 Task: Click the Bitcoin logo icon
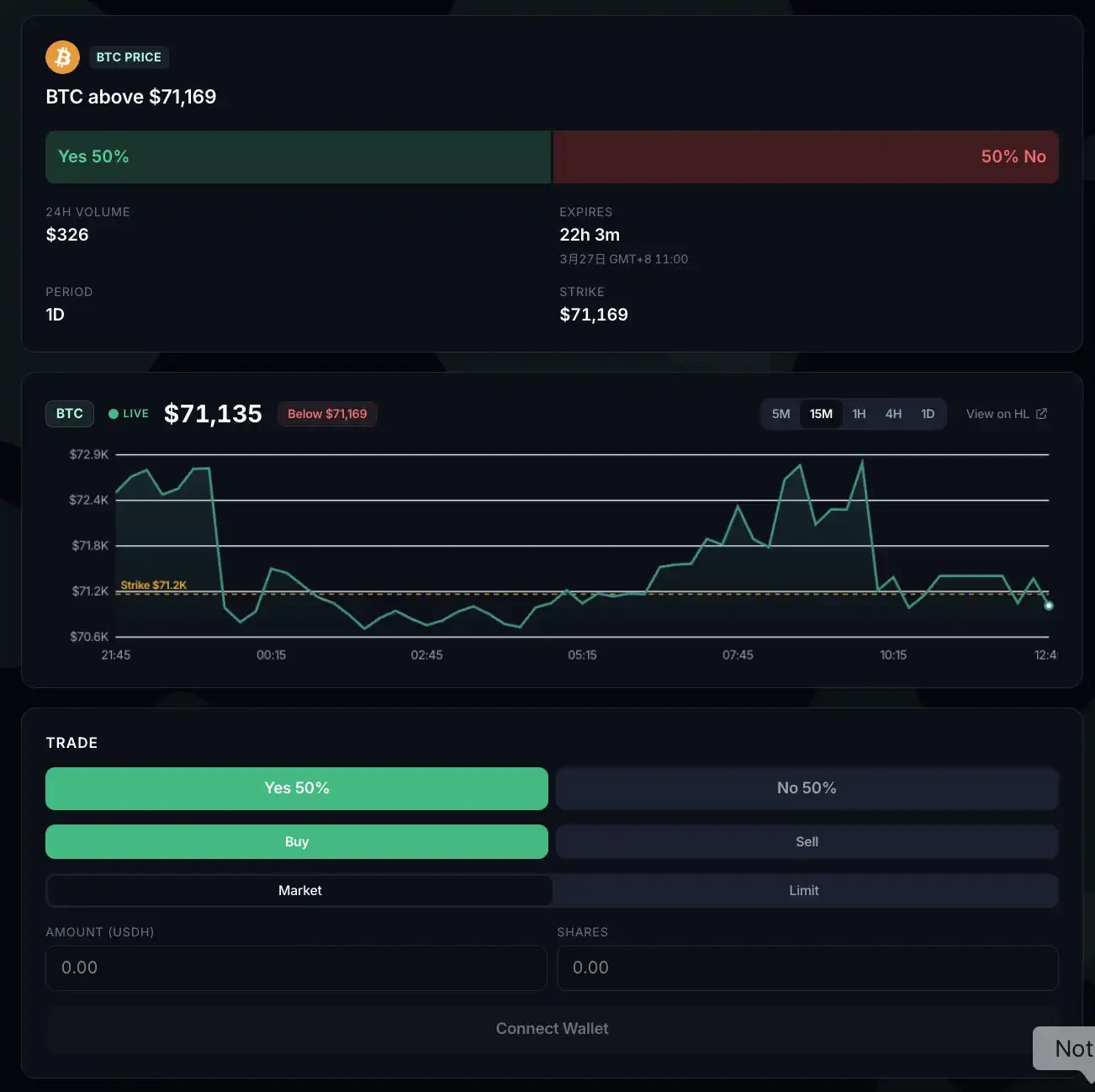pyautogui.click(x=61, y=56)
